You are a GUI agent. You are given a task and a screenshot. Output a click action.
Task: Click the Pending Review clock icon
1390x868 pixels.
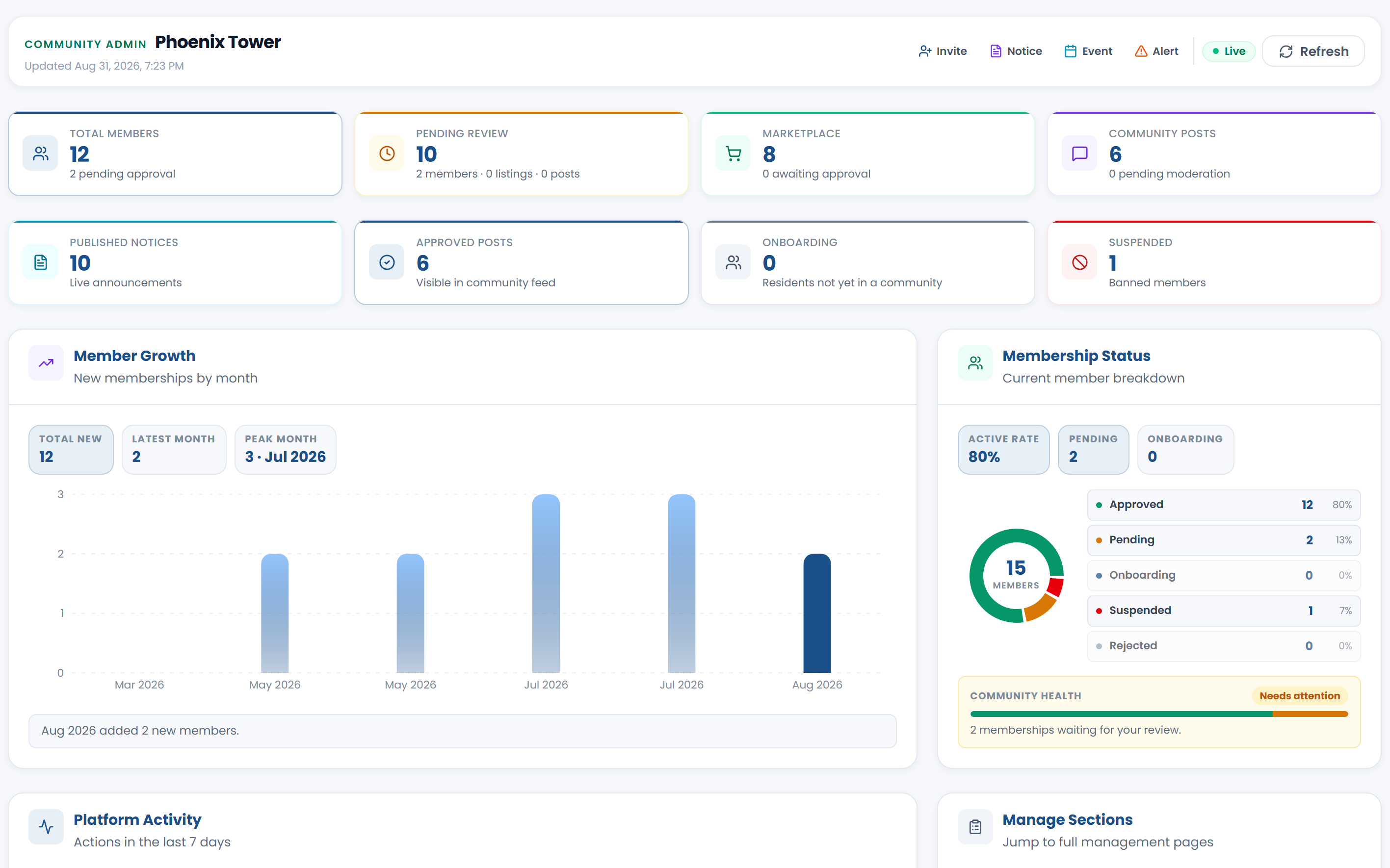387,153
